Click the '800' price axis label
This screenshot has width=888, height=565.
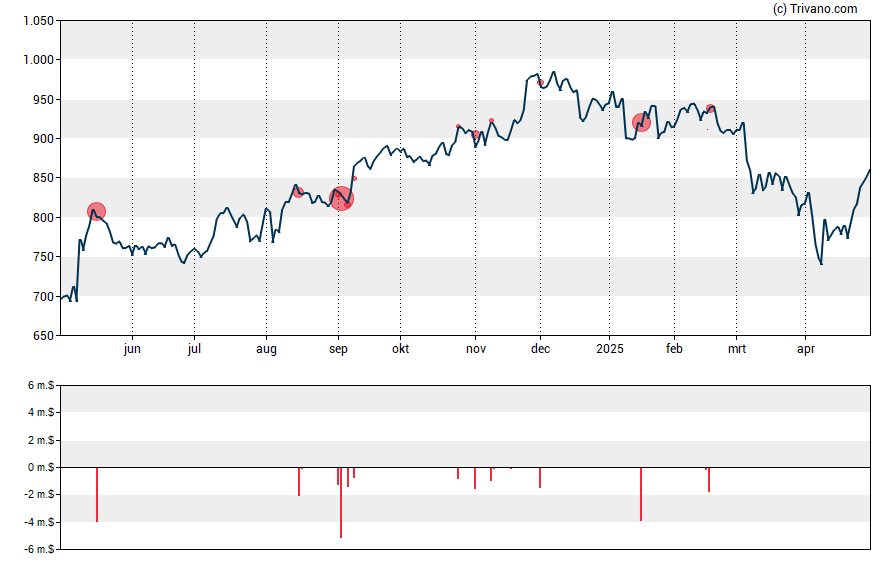point(44,217)
